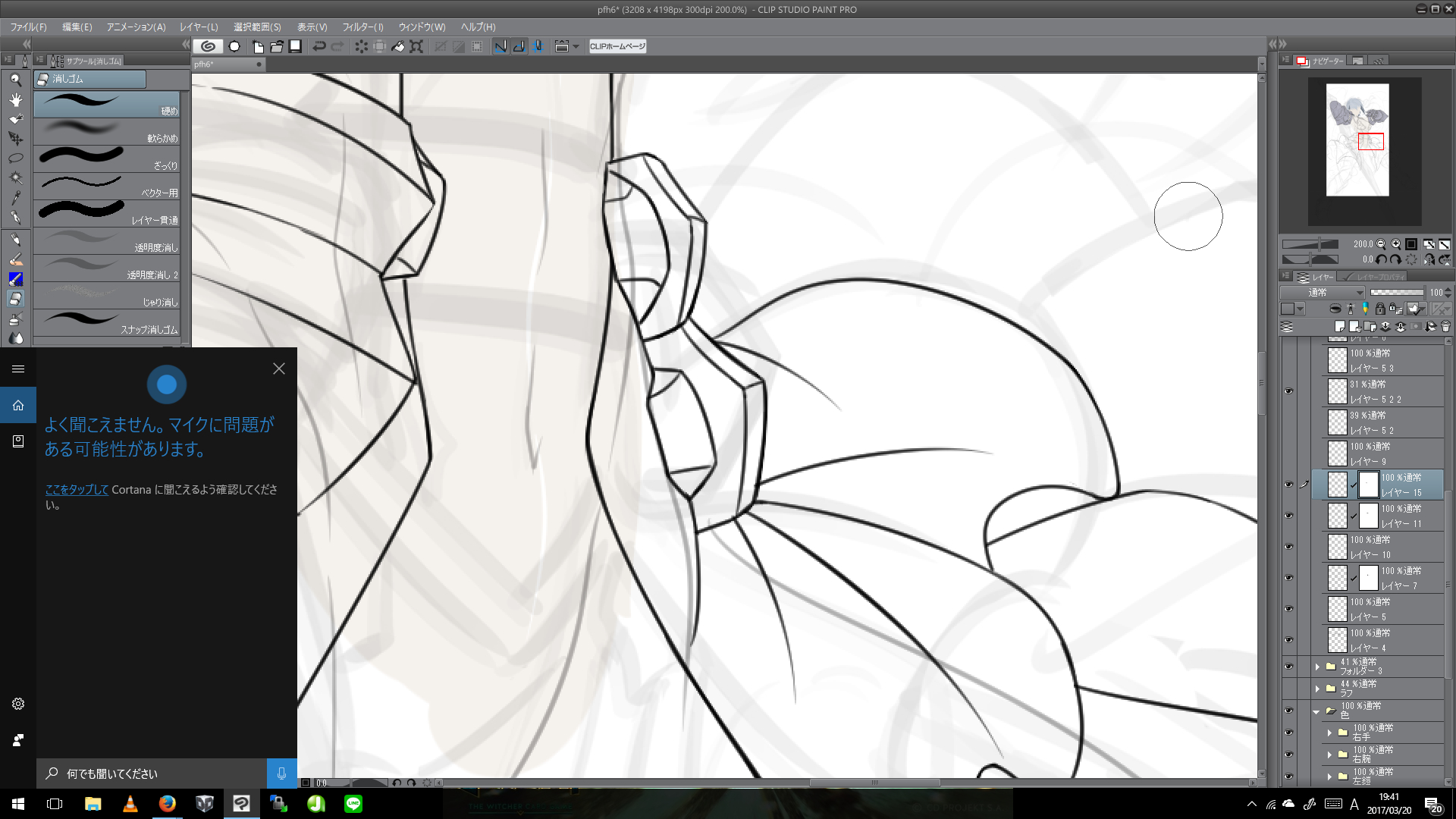The image size is (1456, 819).
Task: Select the Zoom magnifier tool
Action: point(15,80)
